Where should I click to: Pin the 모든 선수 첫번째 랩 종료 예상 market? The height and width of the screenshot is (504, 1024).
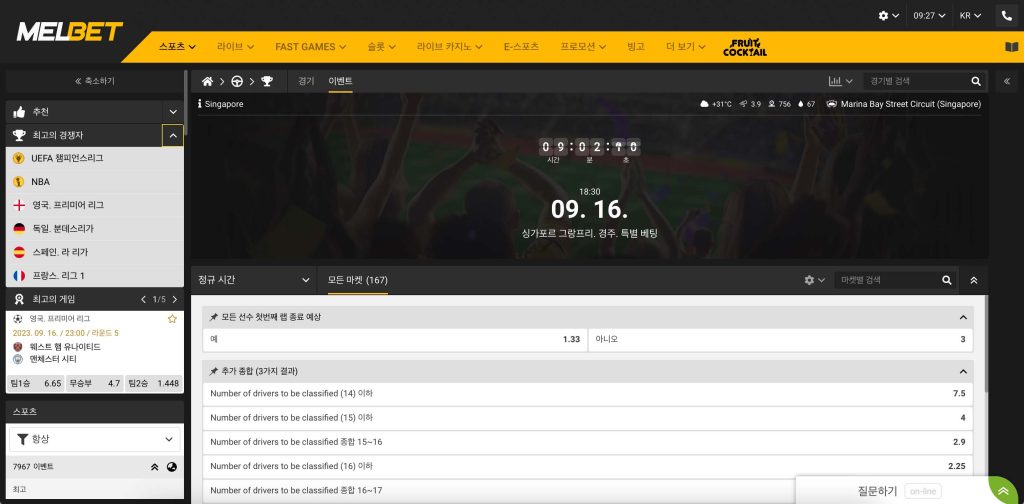214,317
